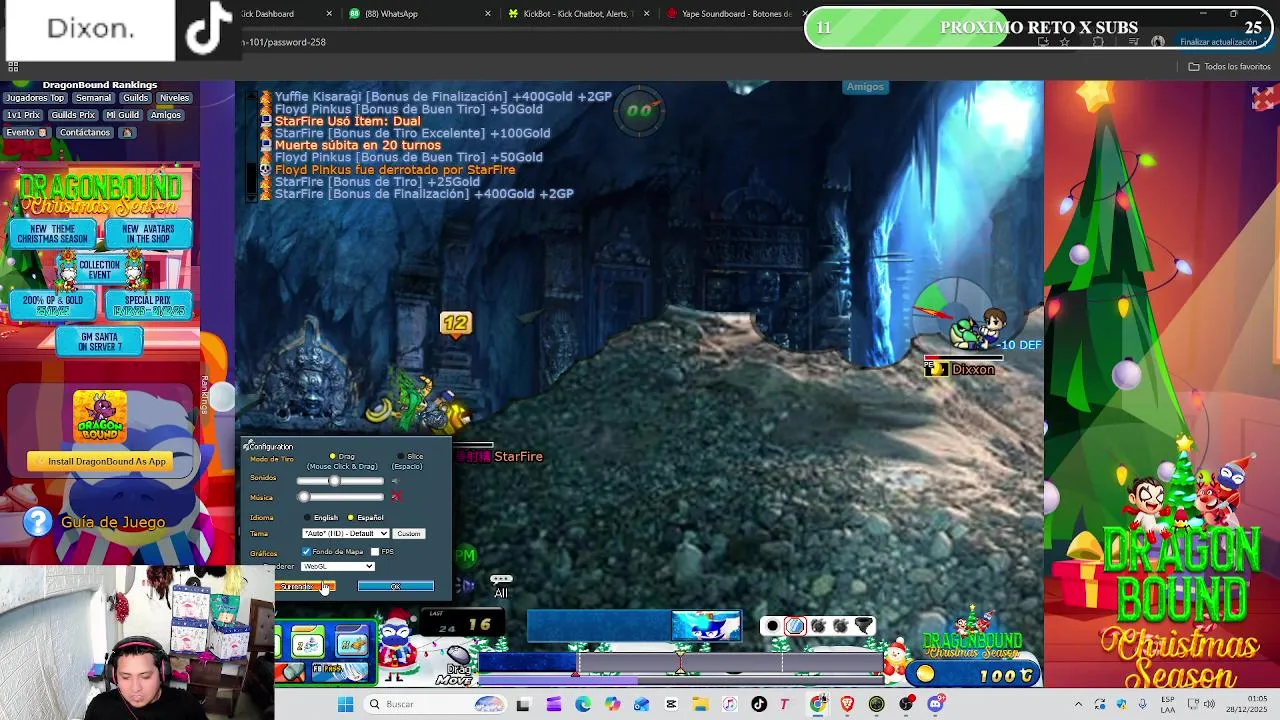This screenshot has width=1280, height=720.
Task: Switch to the WhatsApp browser tab
Action: tap(420, 14)
